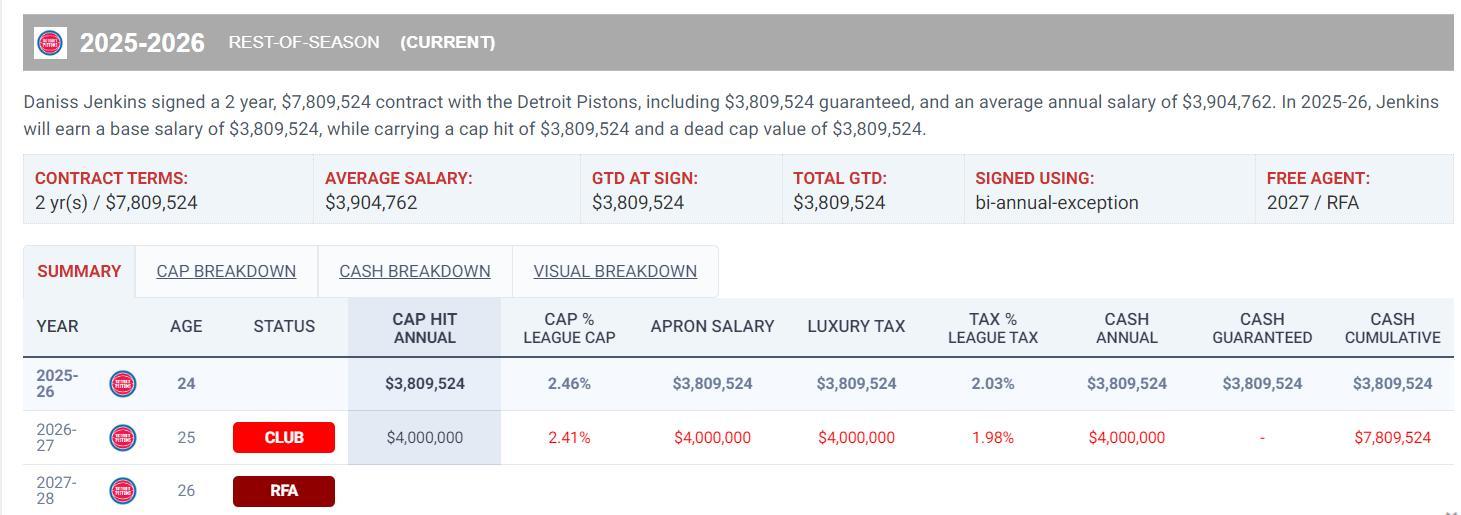Click the Cash Cumulative column header
Screen dimensions: 1461x515
click(x=1392, y=327)
